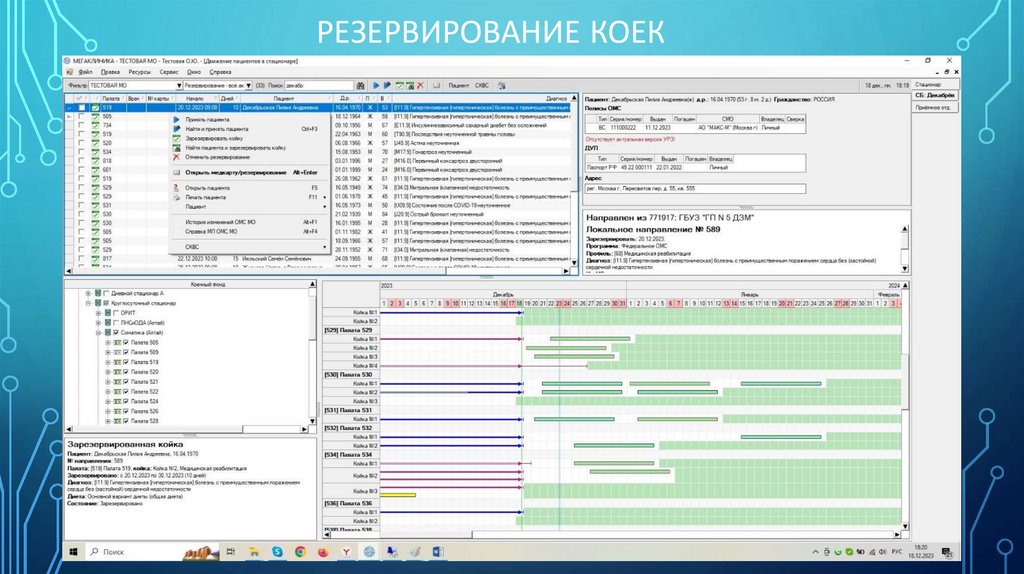Click the Пациент toolbar button

tap(458, 86)
